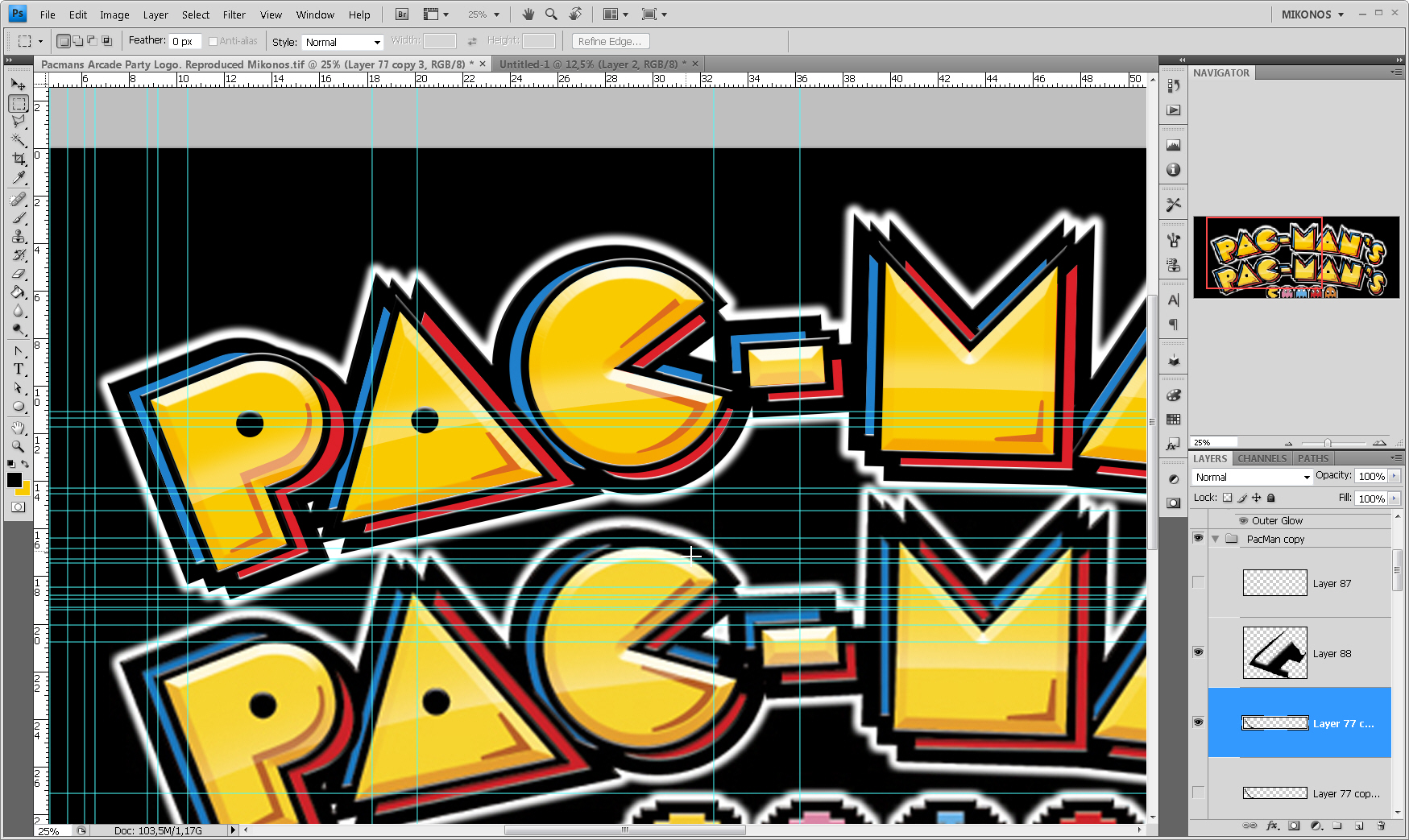Image resolution: width=1409 pixels, height=840 pixels.
Task: Enable the Anti-alias checkbox
Action: (x=213, y=40)
